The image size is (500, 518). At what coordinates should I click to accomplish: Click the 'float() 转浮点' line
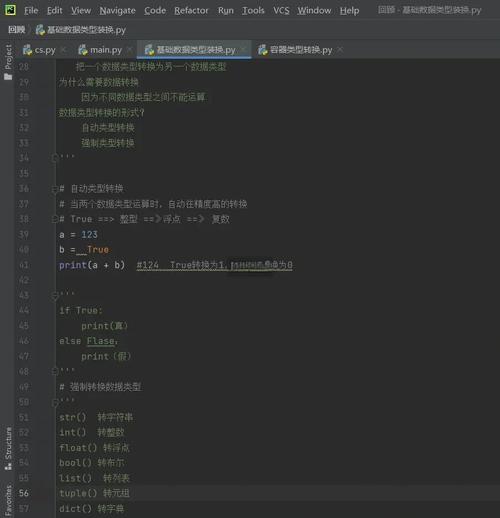[94, 448]
